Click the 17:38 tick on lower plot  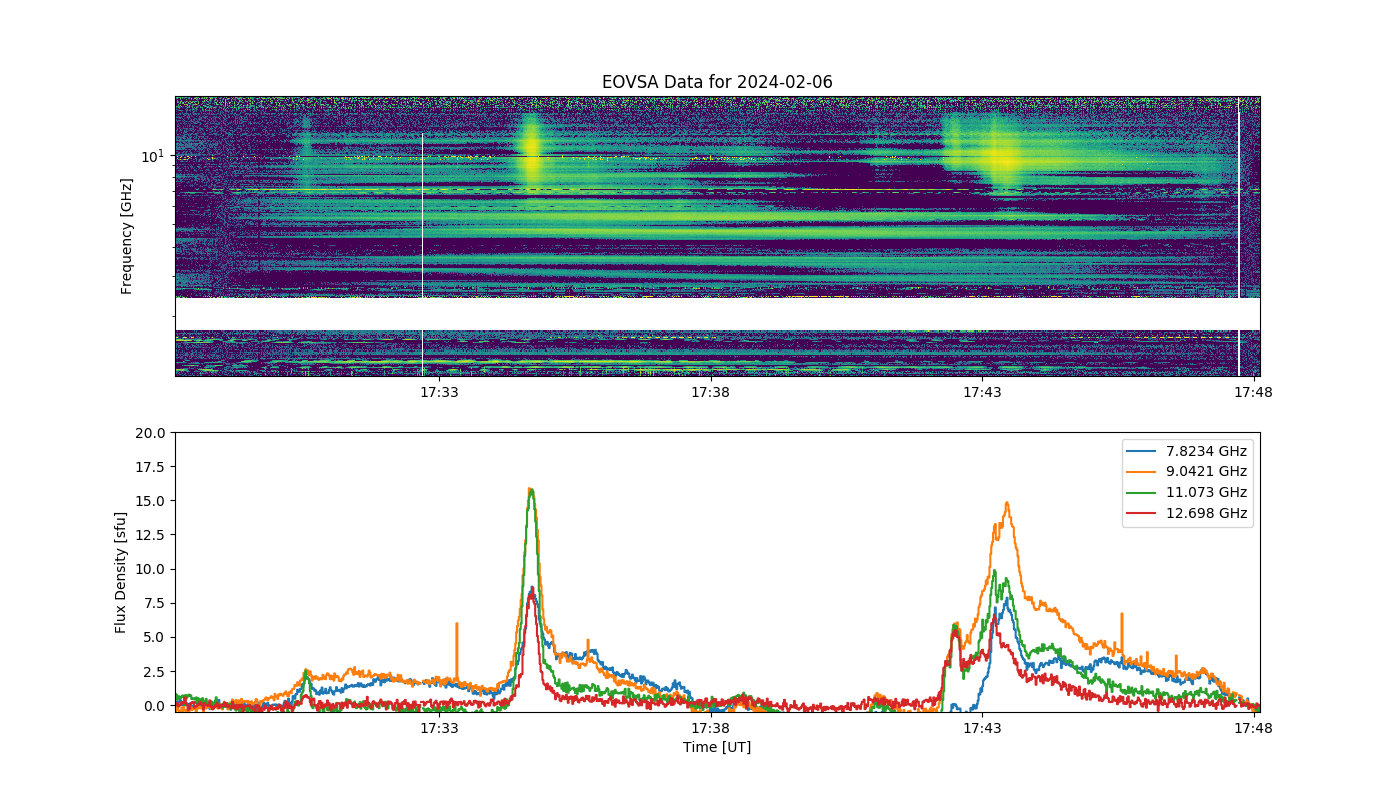(710, 729)
